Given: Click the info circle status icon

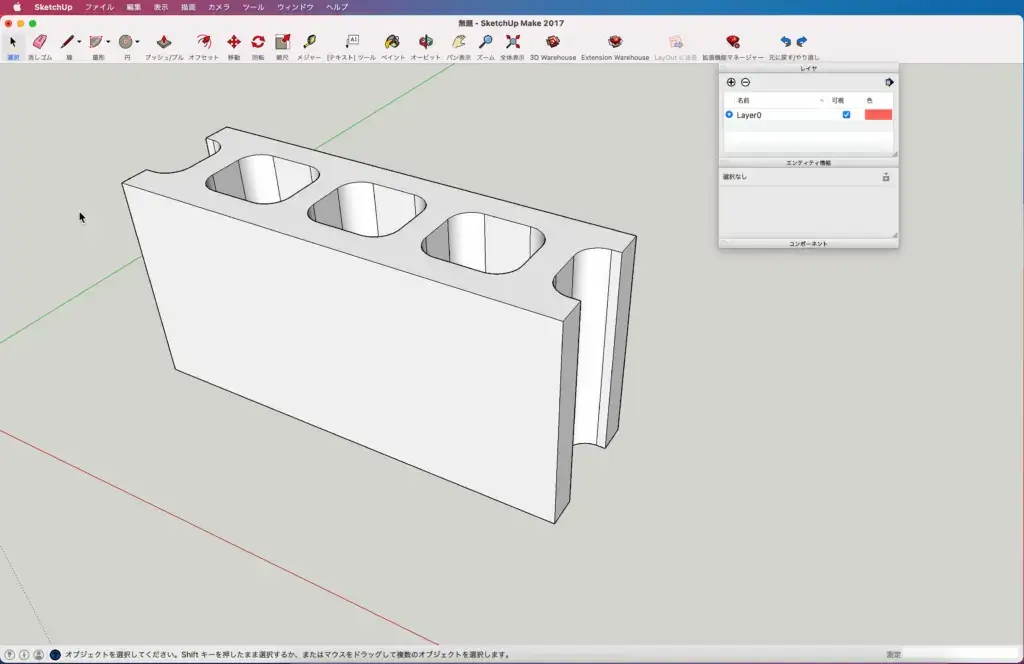Looking at the screenshot, I should pyautogui.click(x=24, y=654).
